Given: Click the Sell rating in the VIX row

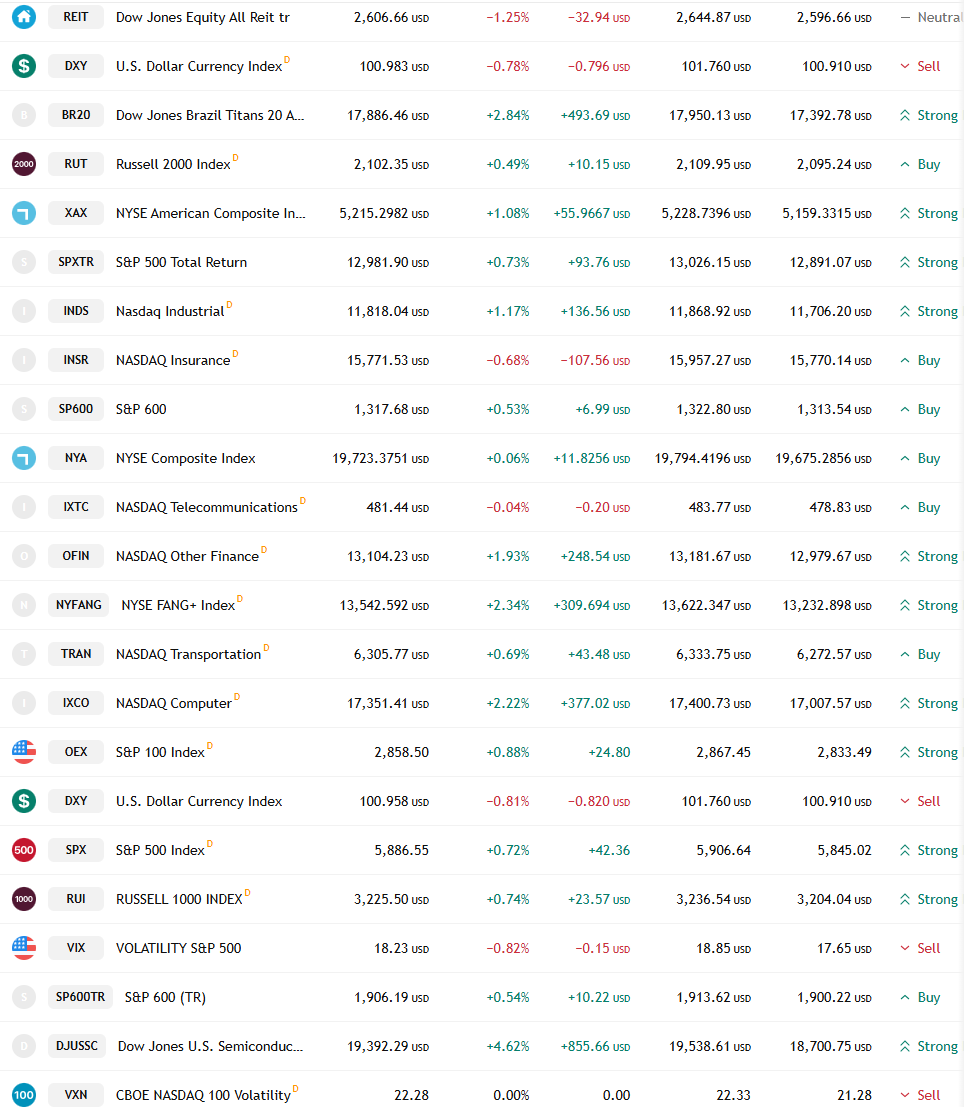Looking at the screenshot, I should [x=920, y=948].
